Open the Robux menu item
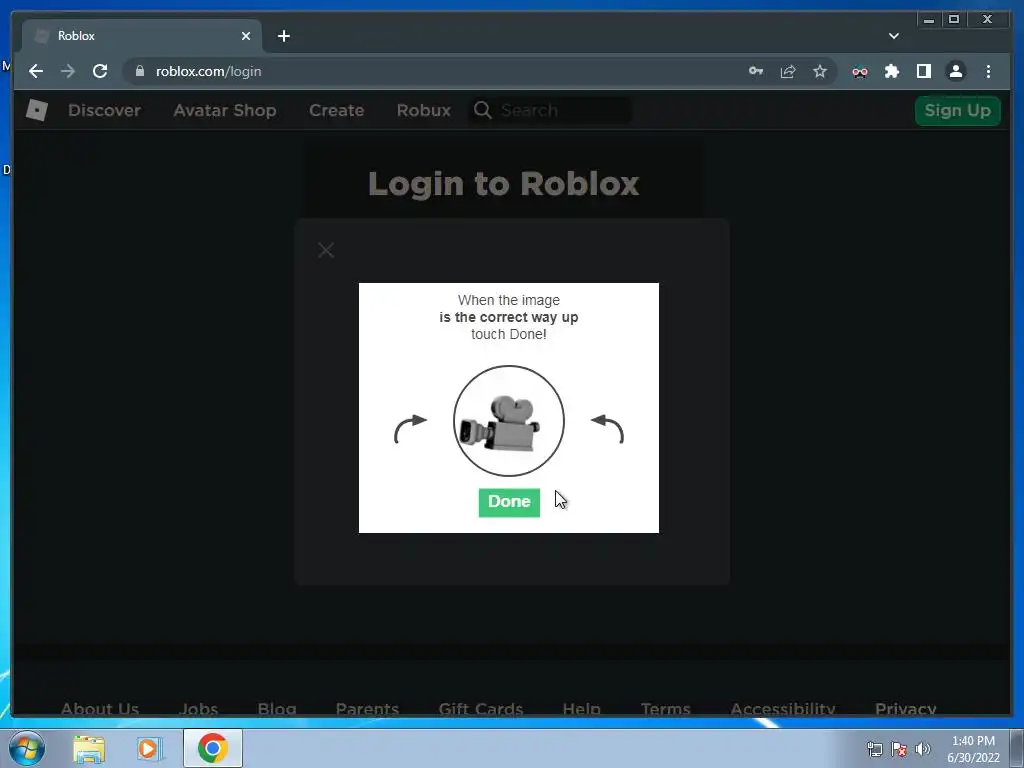The height and width of the screenshot is (768, 1024). click(423, 110)
